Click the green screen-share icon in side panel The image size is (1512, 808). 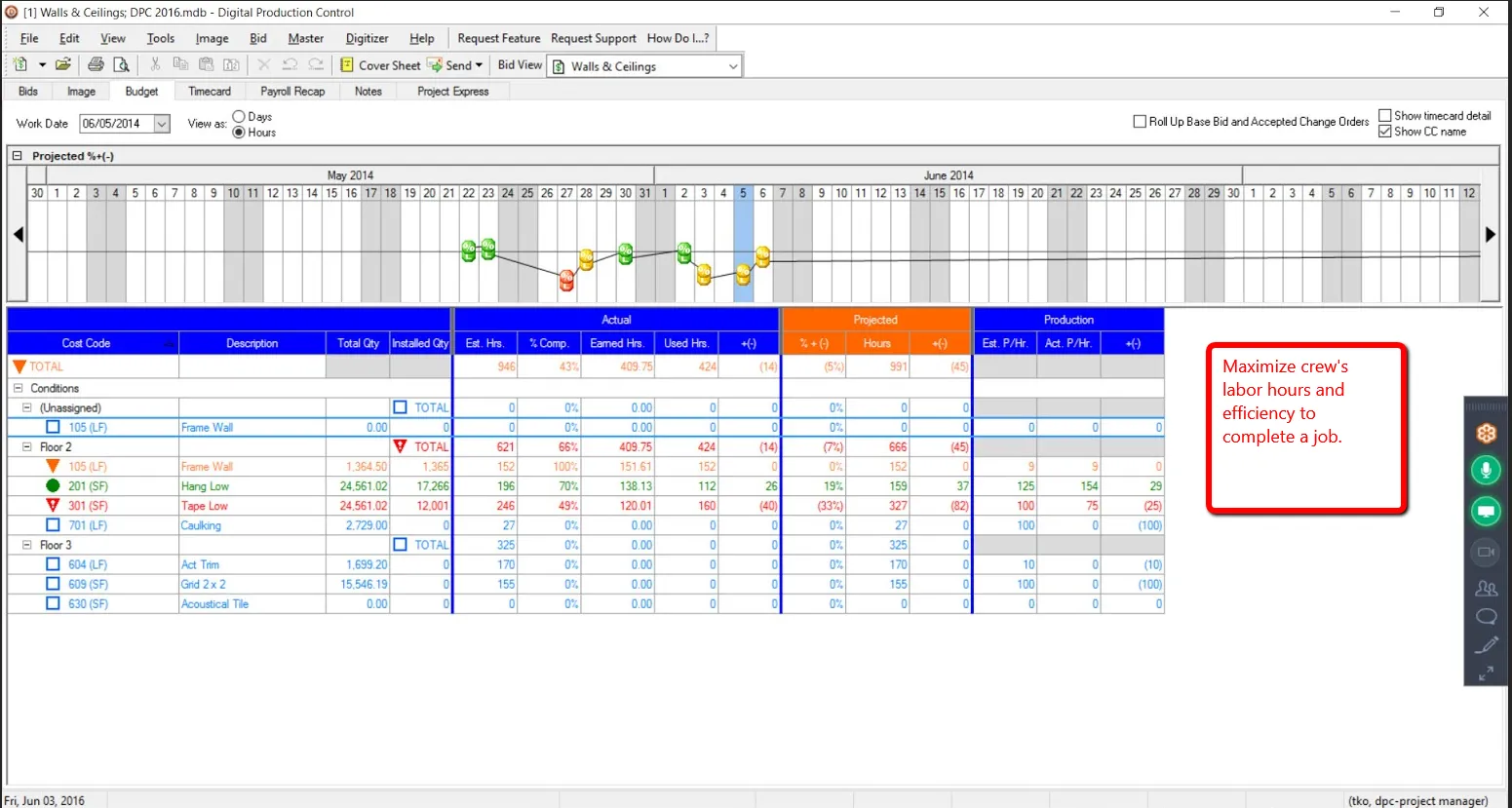[x=1486, y=511]
